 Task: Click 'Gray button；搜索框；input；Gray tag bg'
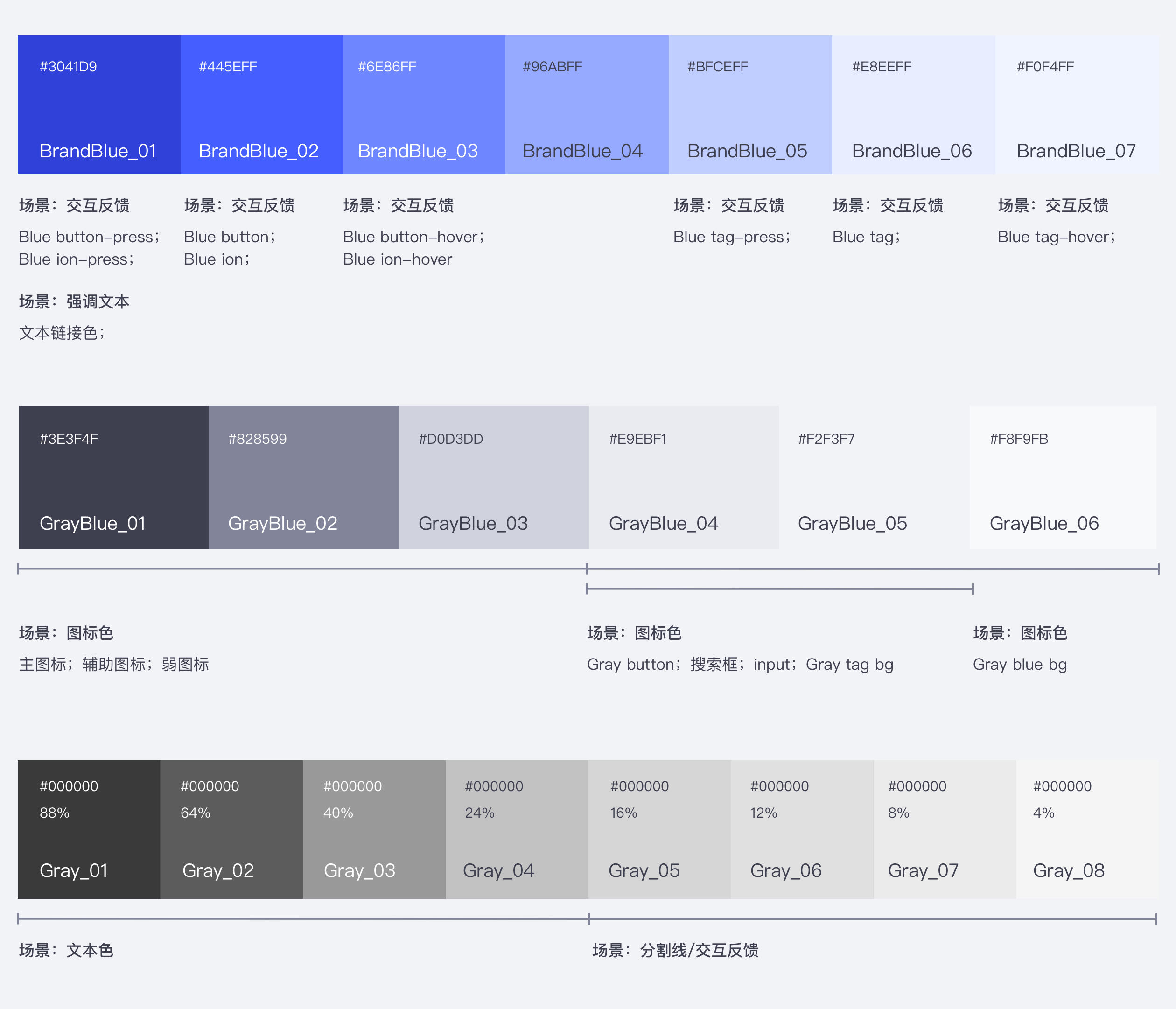740,665
